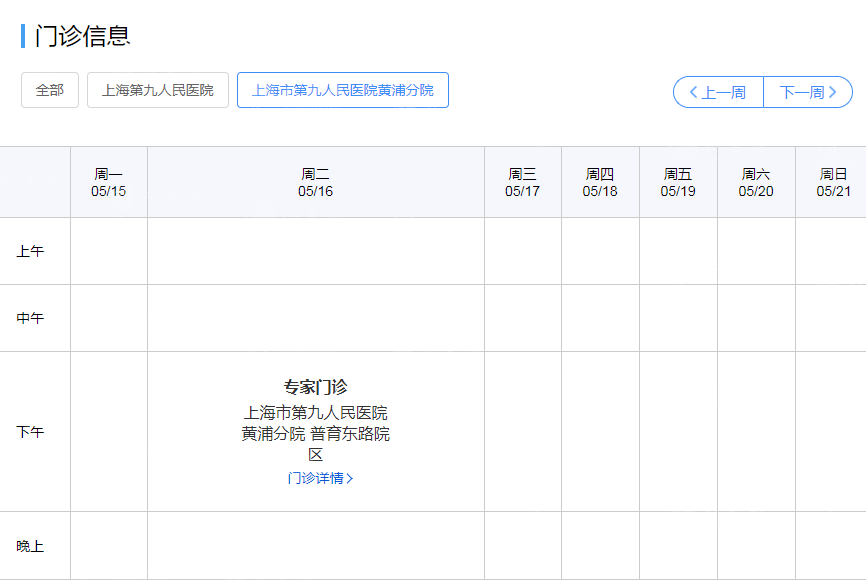Viewport: 866px width, 581px height.
Task: Select the 晚上 row label
Action: [x=30, y=547]
